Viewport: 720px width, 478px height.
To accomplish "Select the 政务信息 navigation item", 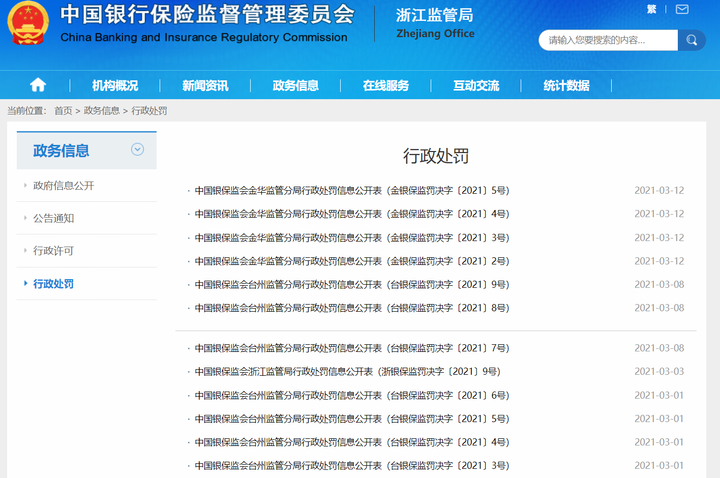I will (295, 86).
